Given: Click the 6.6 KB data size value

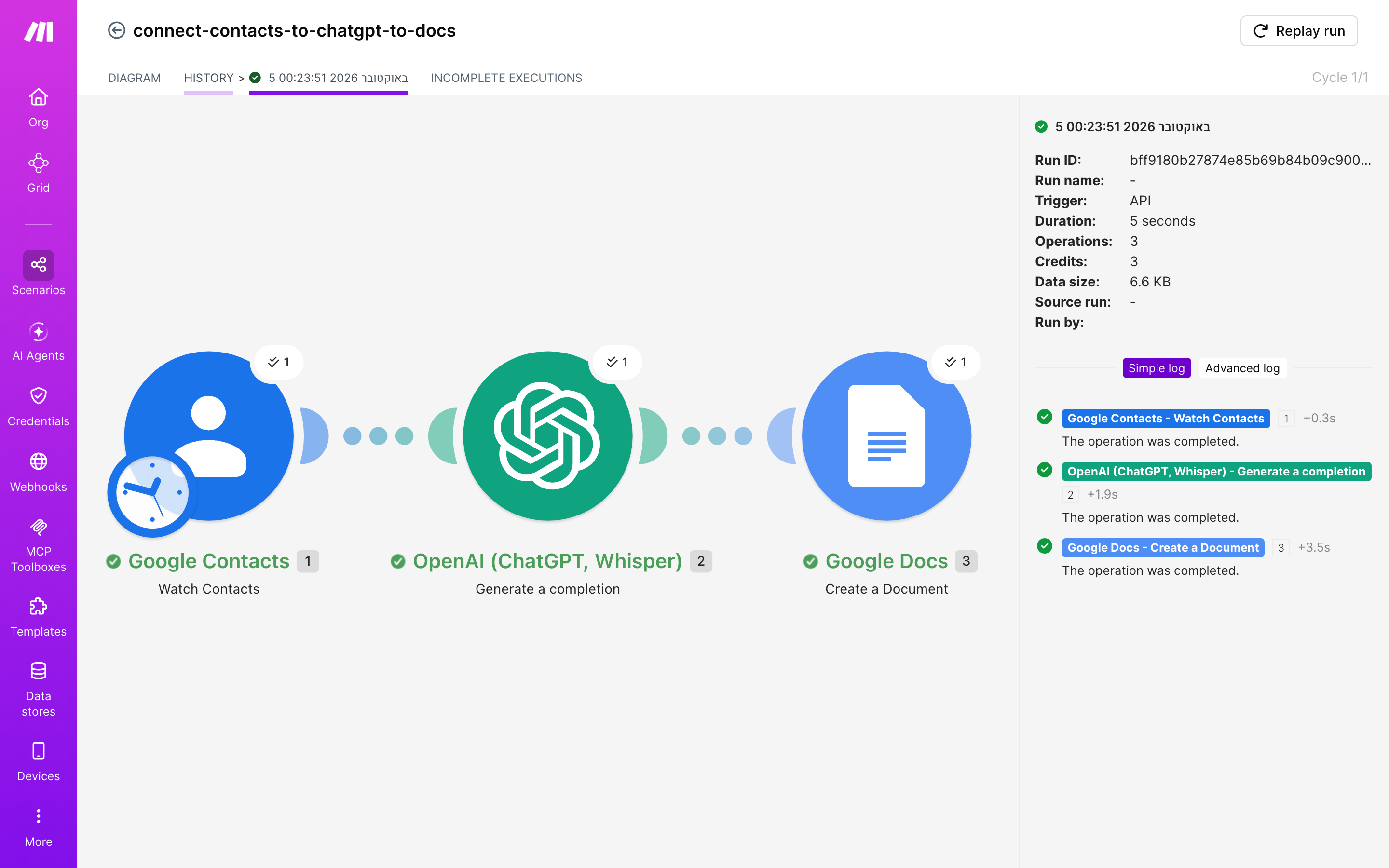Looking at the screenshot, I should 1150,282.
